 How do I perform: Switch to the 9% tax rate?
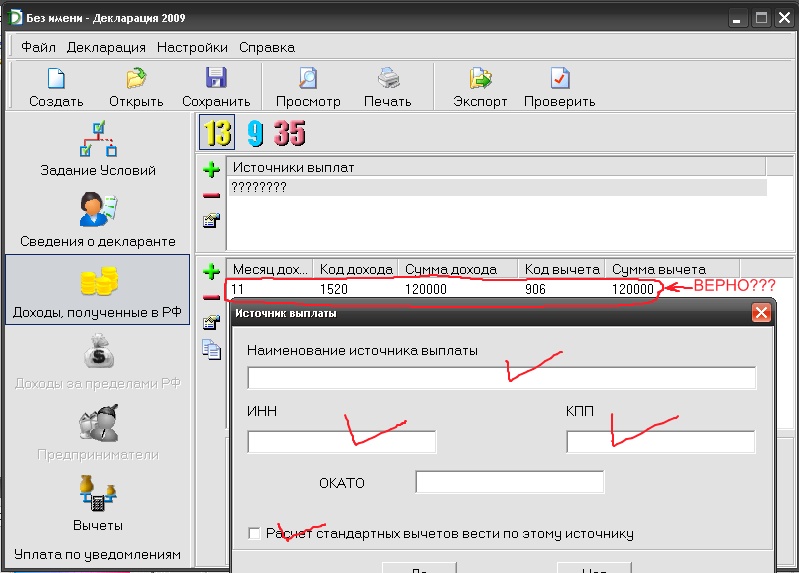(255, 133)
